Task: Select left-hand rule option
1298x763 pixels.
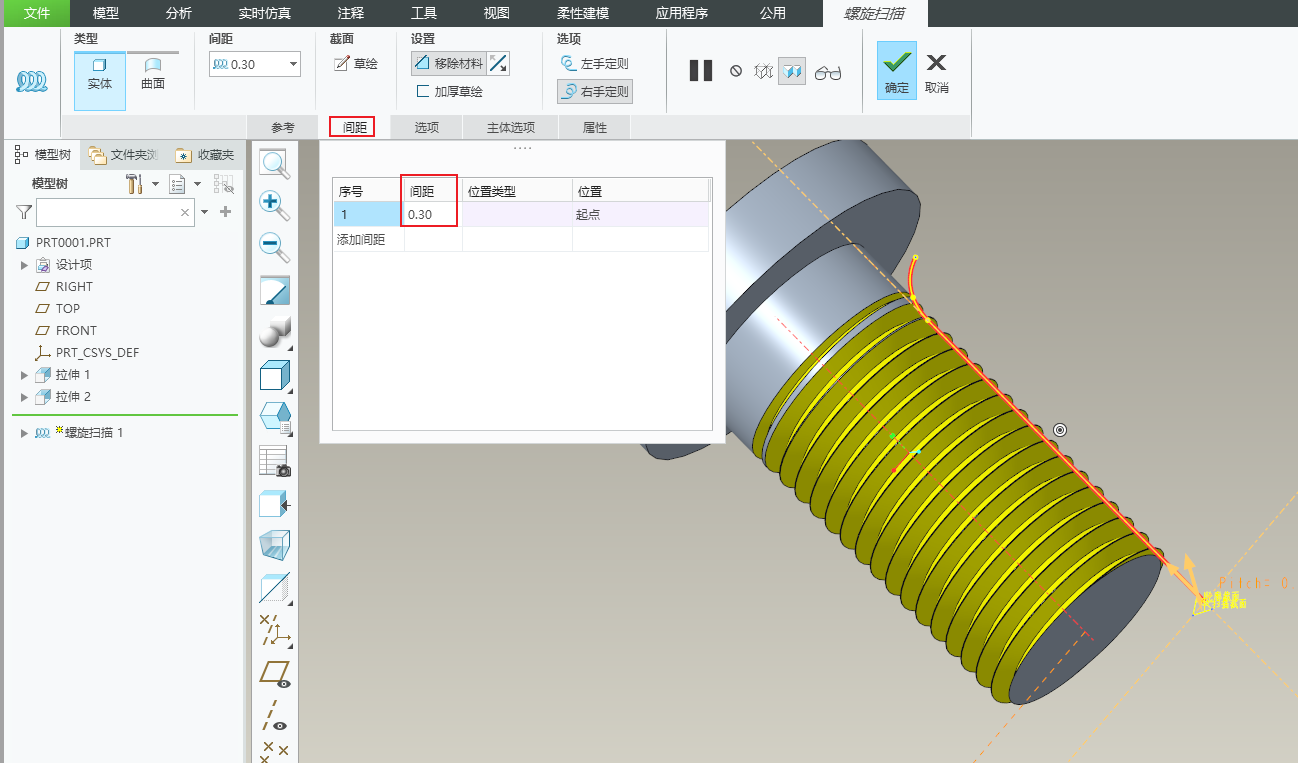Action: point(595,64)
